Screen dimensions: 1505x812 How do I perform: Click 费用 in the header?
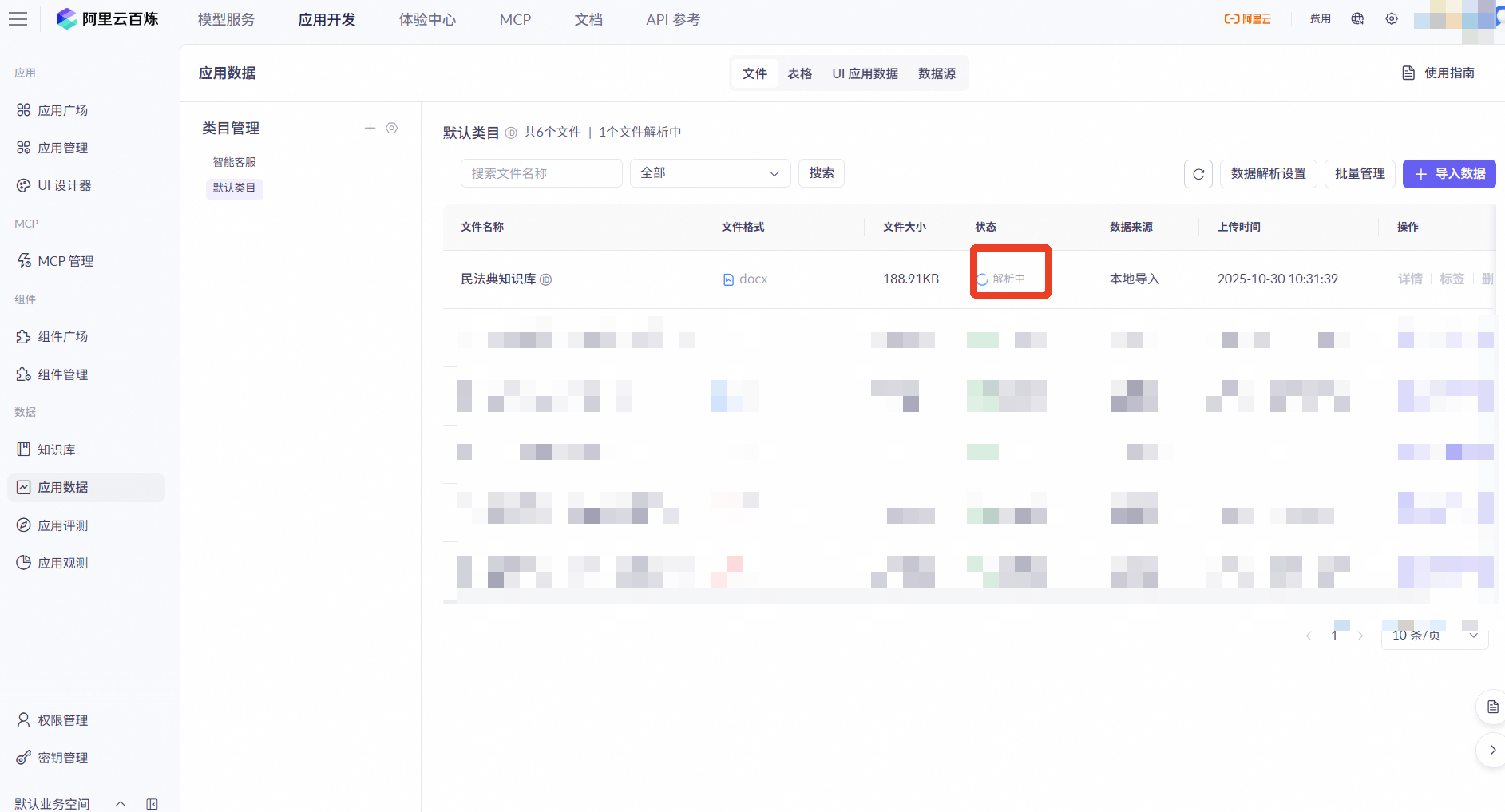[1321, 19]
